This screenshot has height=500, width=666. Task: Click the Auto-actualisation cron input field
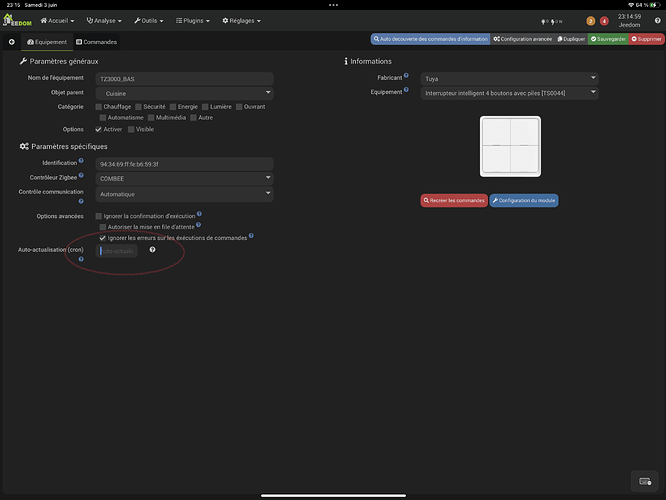pyautogui.click(x=118, y=250)
